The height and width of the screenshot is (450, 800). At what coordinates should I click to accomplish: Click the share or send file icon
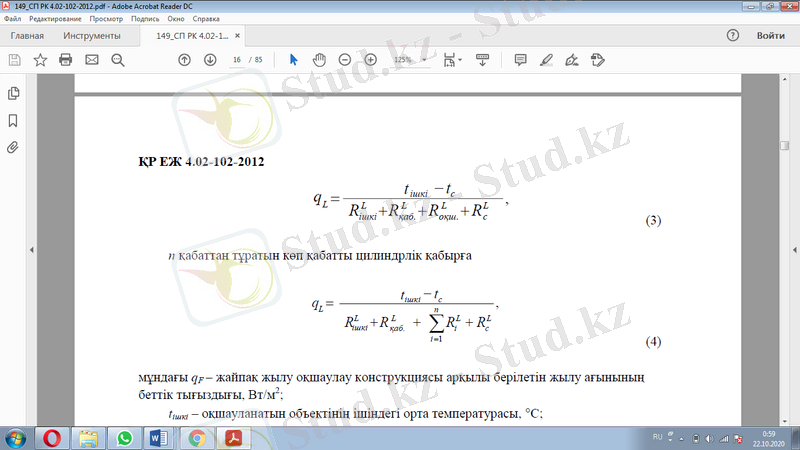597,60
